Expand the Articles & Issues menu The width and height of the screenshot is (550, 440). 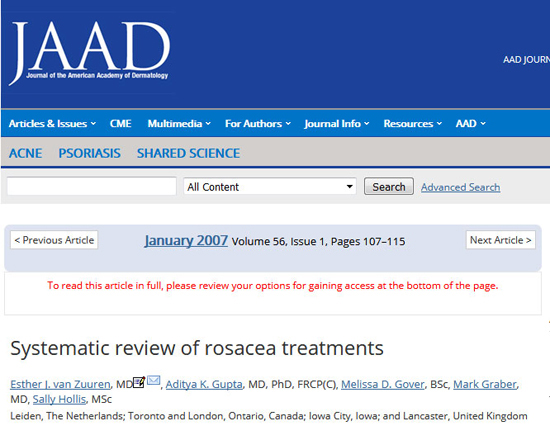[x=52, y=124]
